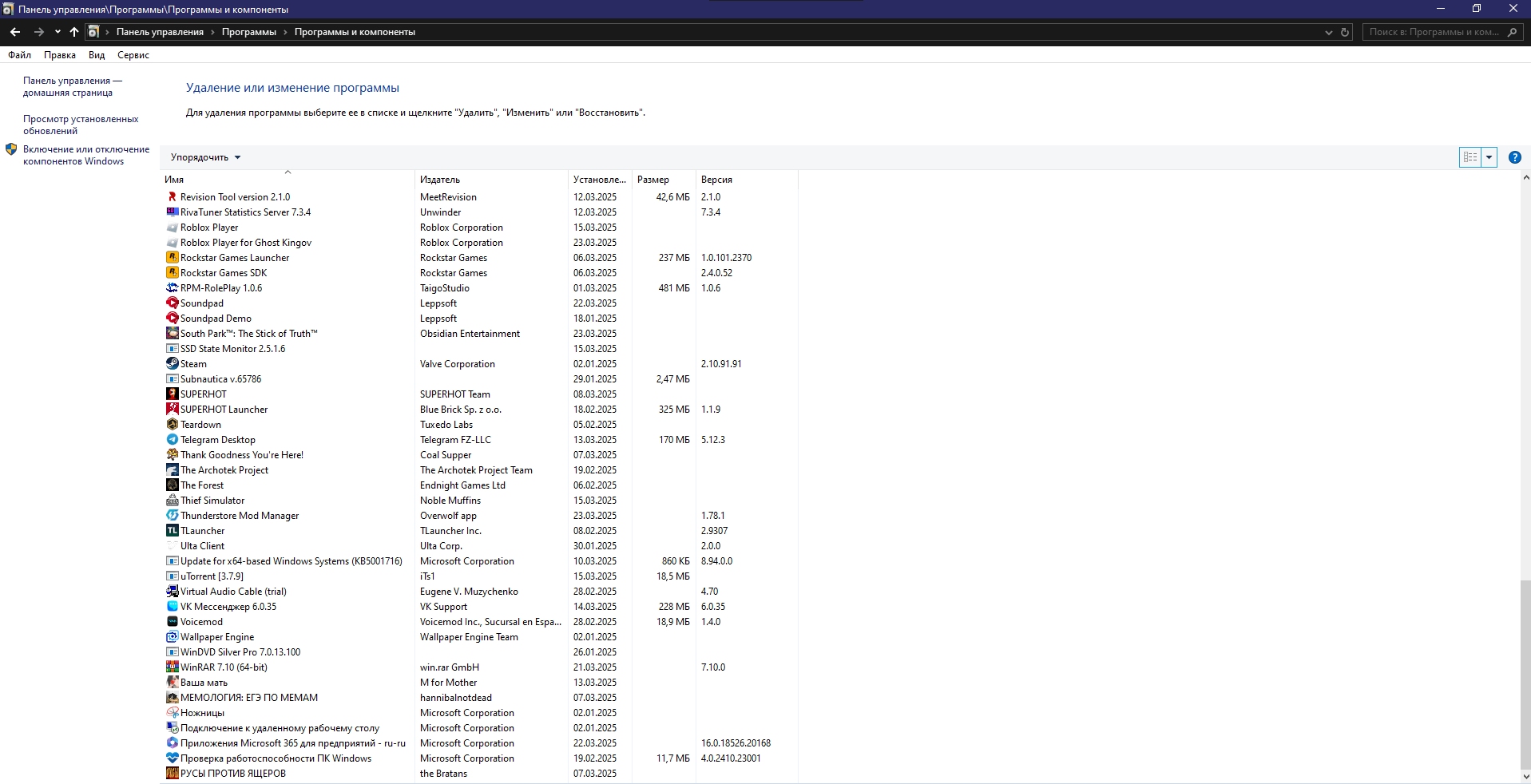
Task: Sort the list by Версия column
Action: click(747, 180)
